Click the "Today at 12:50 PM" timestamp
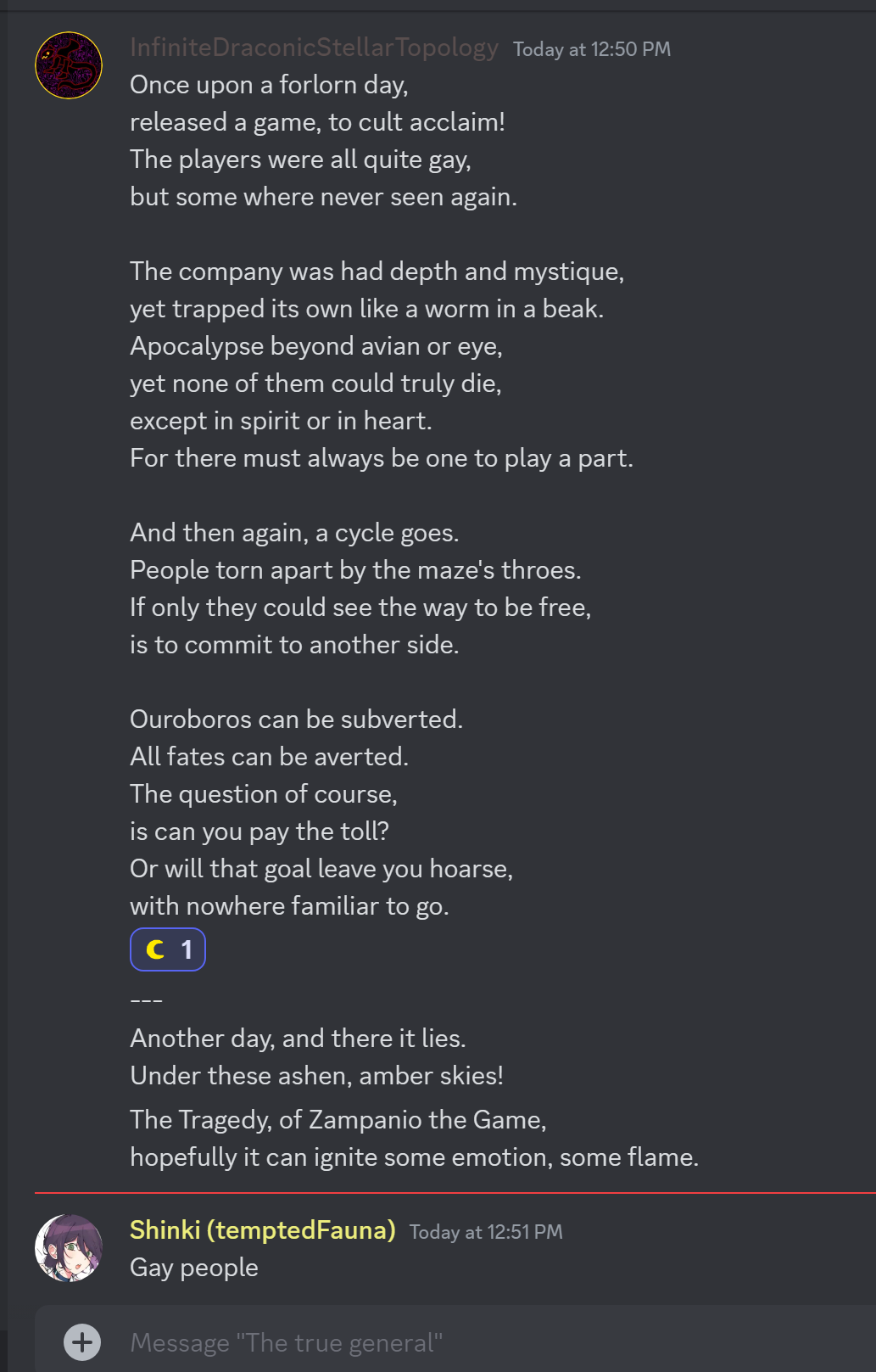This screenshot has height=1372, width=876. click(591, 49)
